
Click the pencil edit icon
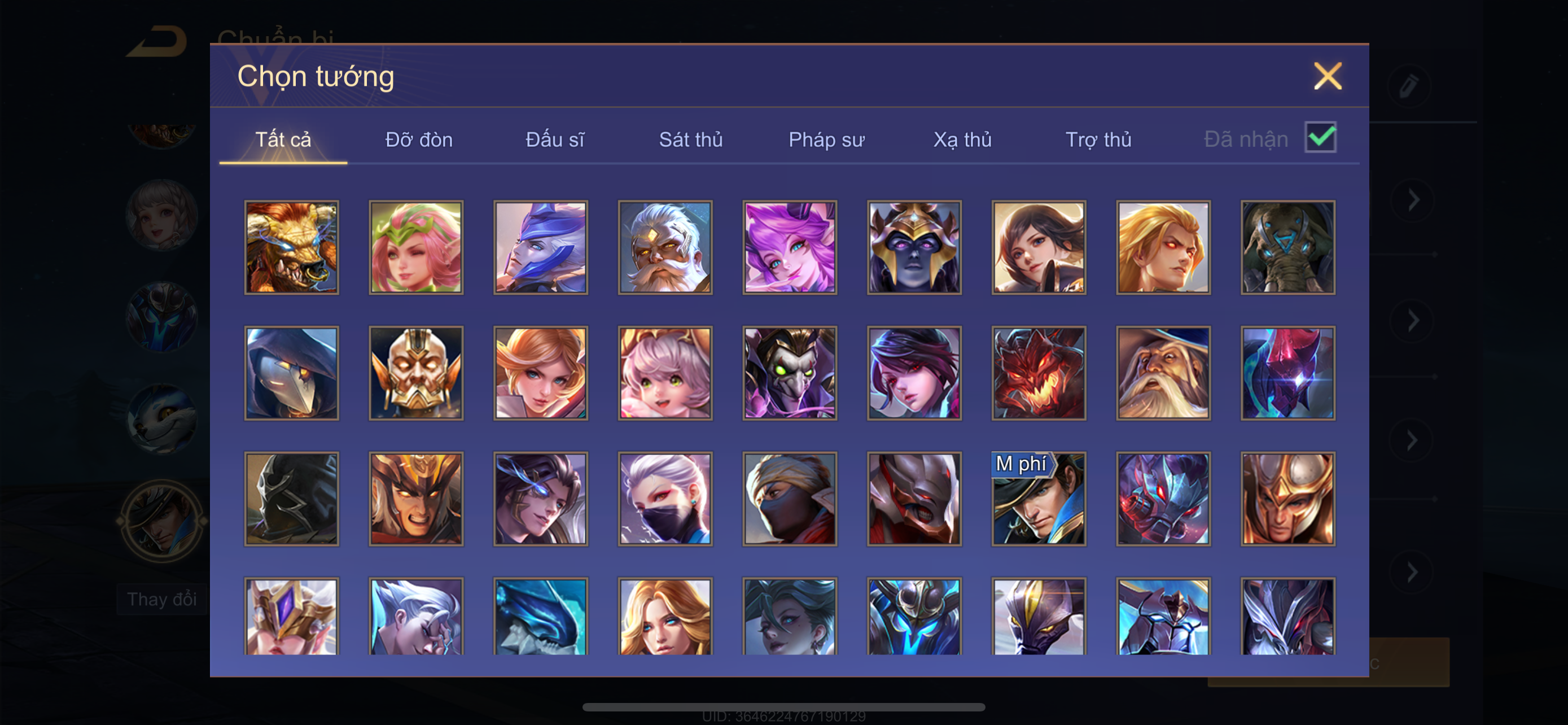1408,86
